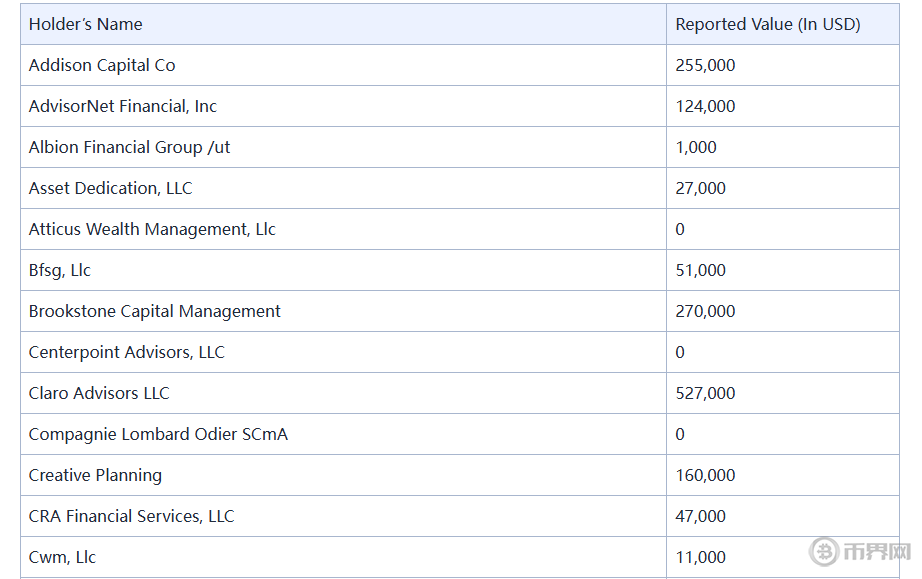The height and width of the screenshot is (579, 922).
Task: Click Brookstone Capital Management holder name
Action: [155, 311]
